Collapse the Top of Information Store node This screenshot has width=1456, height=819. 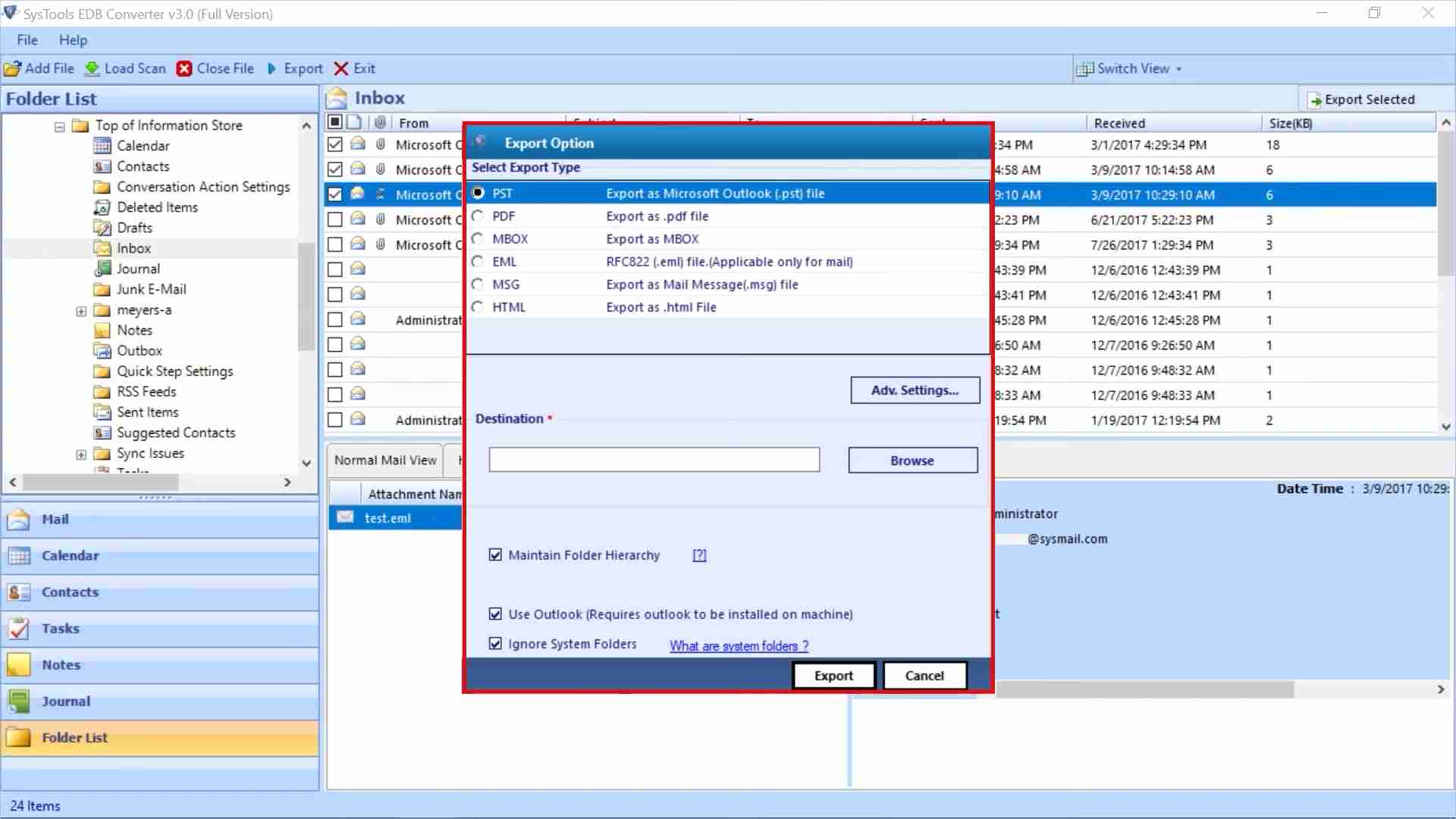pos(59,126)
